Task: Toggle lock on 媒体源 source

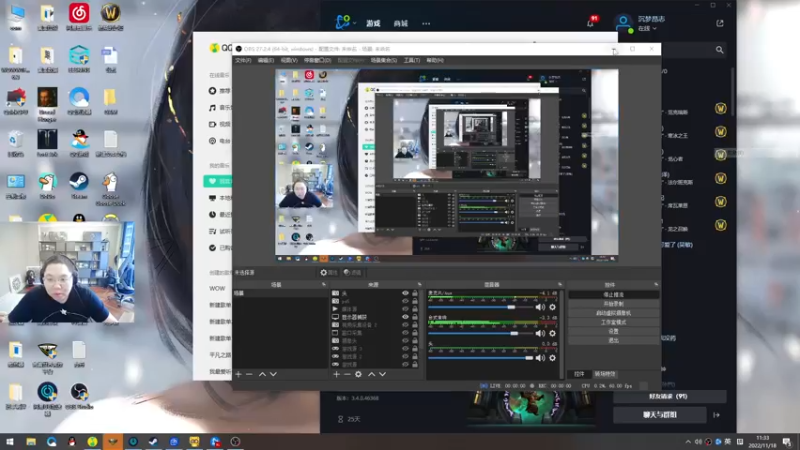Action: tap(415, 309)
